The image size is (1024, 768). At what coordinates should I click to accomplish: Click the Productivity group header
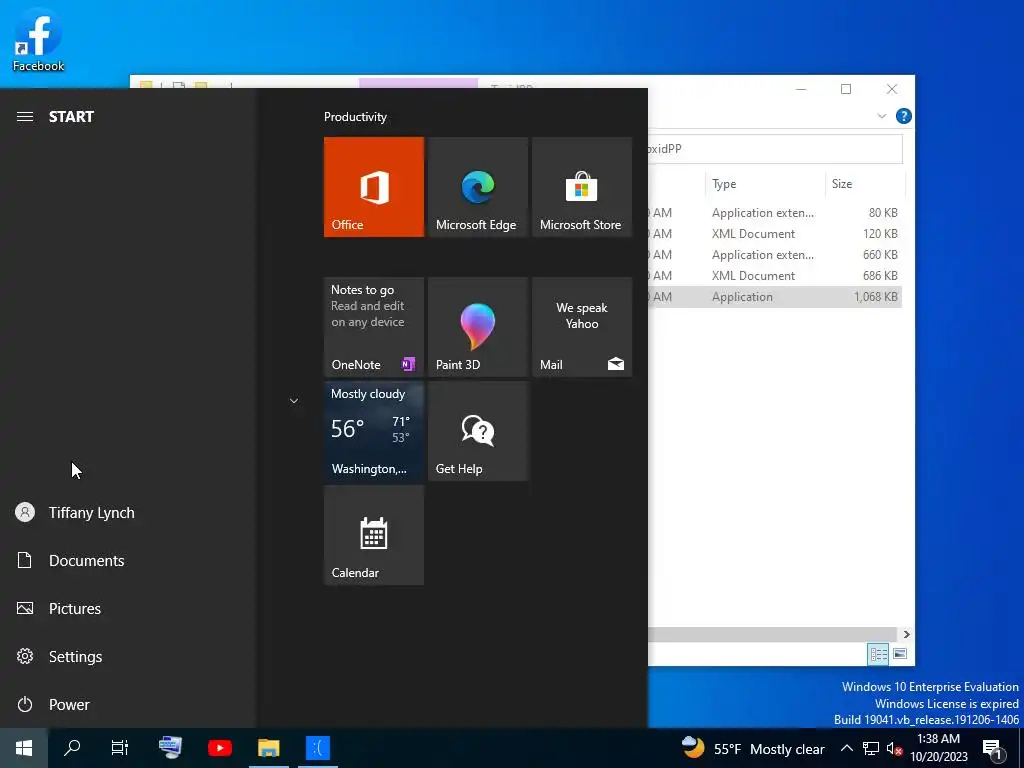[x=355, y=117]
